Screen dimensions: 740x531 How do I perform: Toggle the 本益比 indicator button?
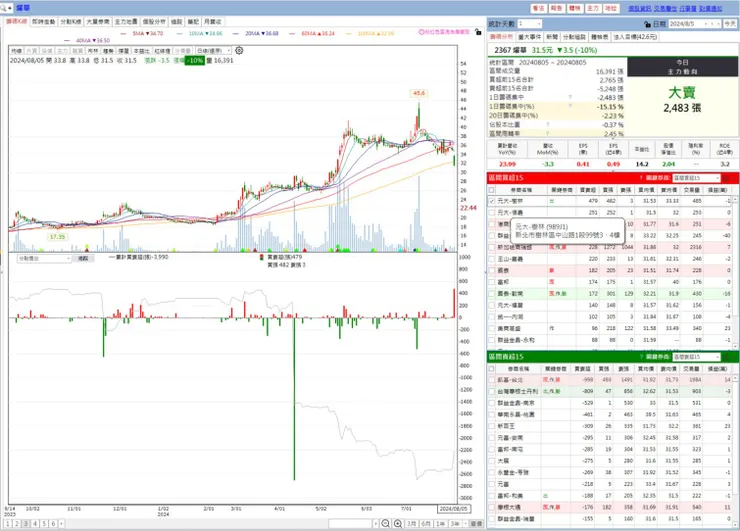[142, 51]
